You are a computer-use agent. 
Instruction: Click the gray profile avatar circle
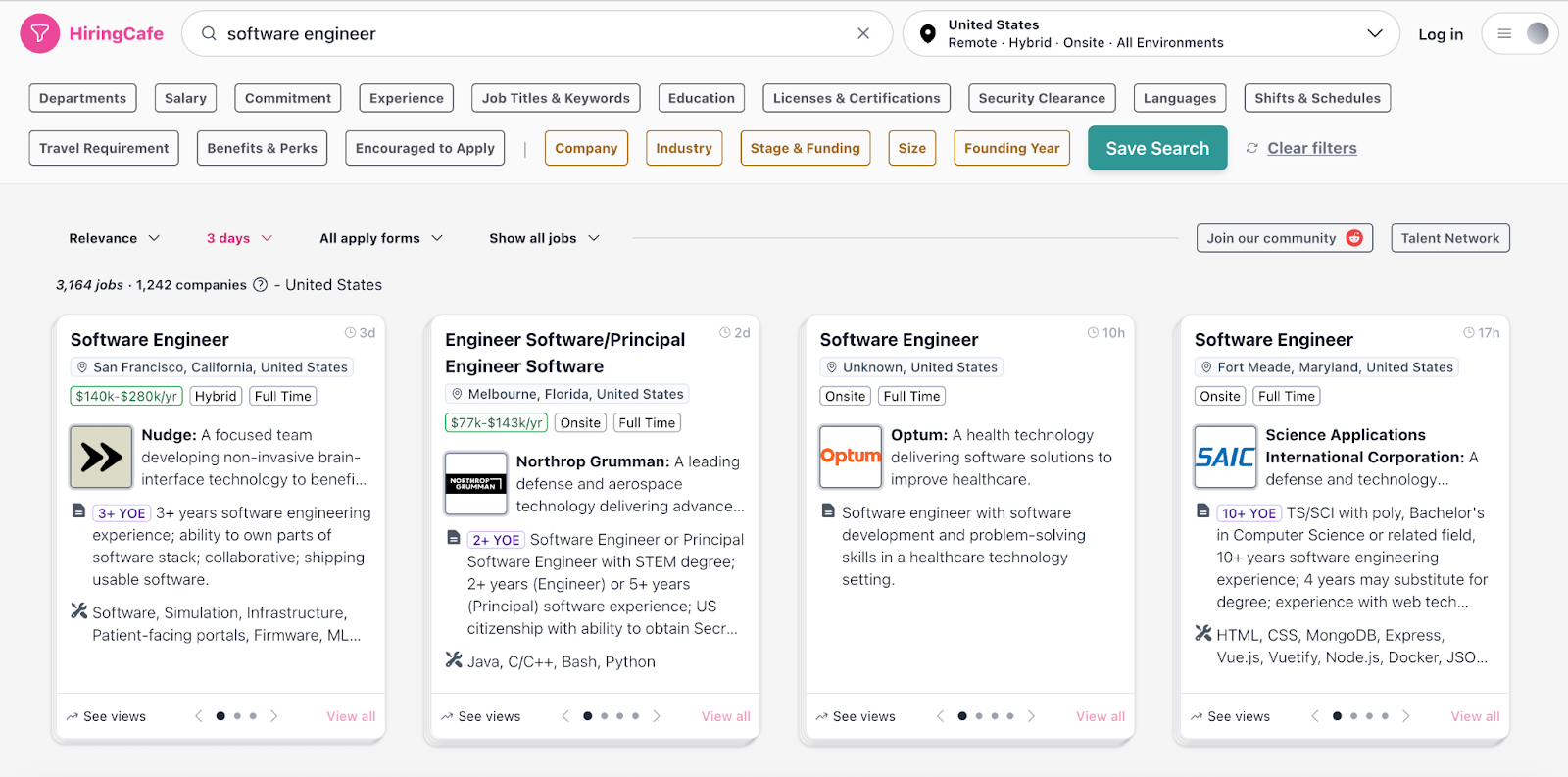1538,33
